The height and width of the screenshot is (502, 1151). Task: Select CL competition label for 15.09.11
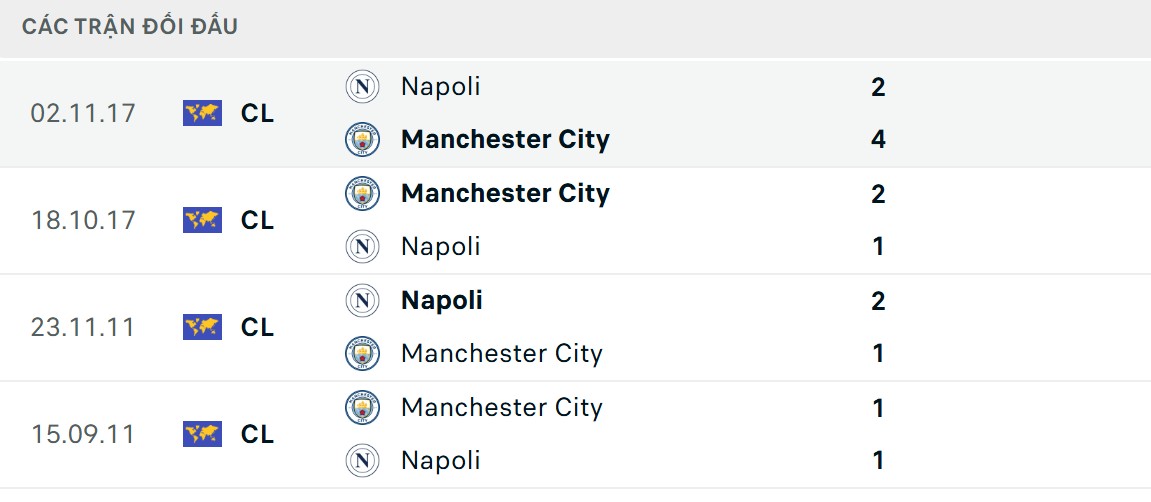click(x=257, y=434)
